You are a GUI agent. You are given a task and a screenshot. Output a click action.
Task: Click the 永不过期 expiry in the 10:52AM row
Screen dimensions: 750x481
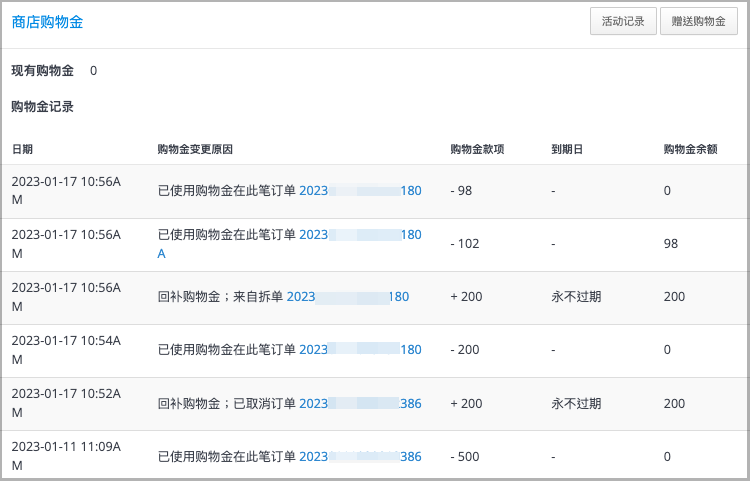(x=576, y=404)
